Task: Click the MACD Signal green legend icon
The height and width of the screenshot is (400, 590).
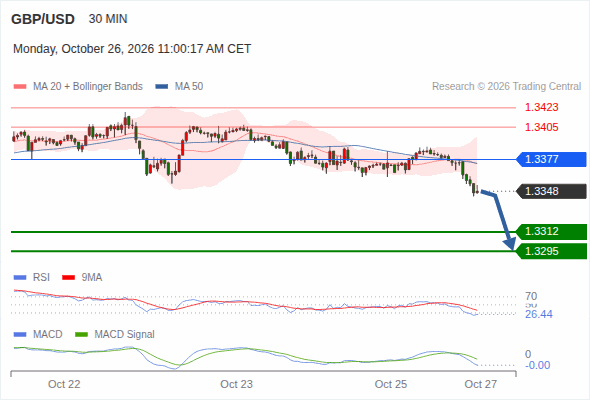Action: pyautogui.click(x=82, y=335)
